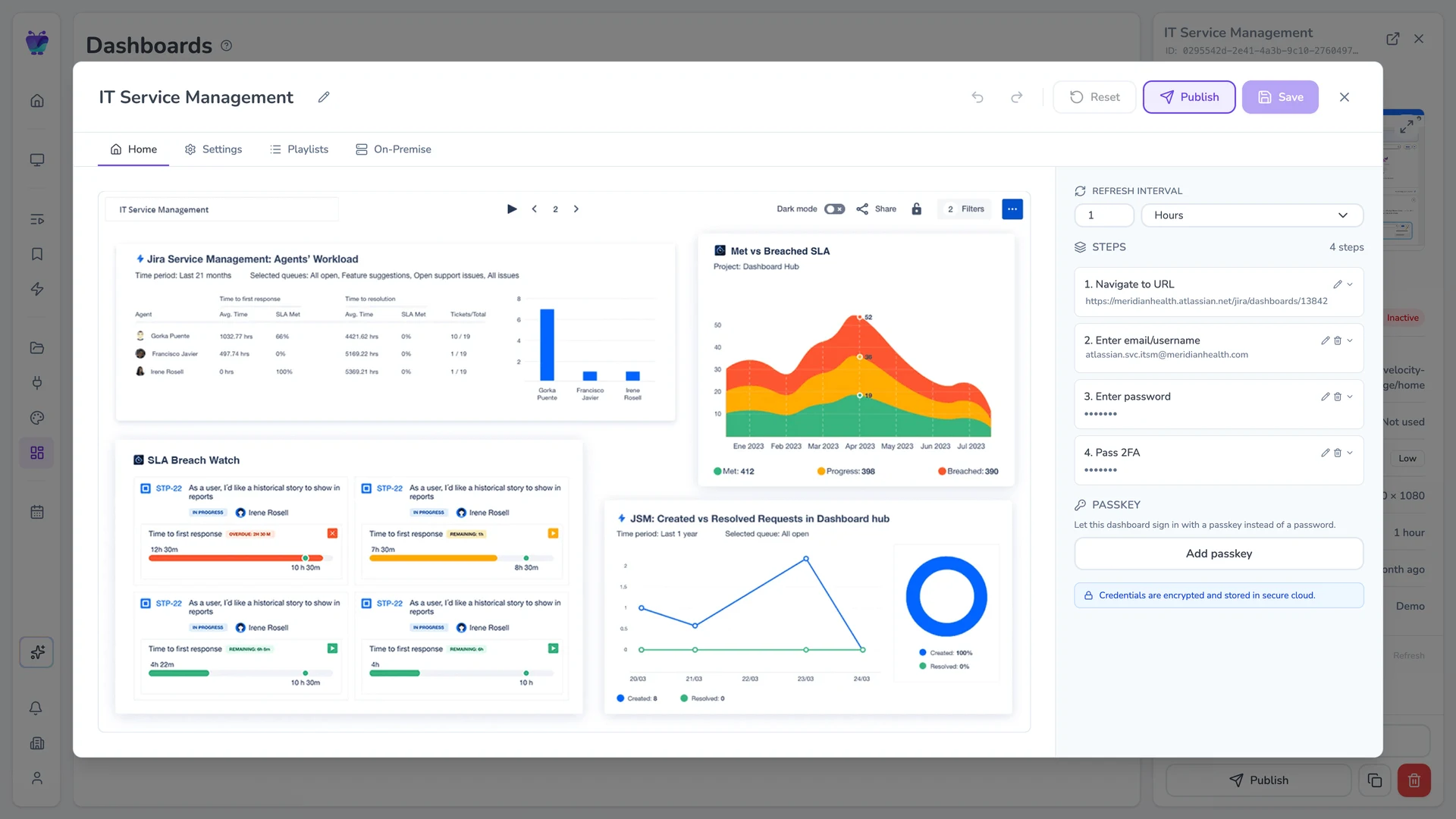Click the play button in preview
The image size is (1456, 819).
(512, 209)
